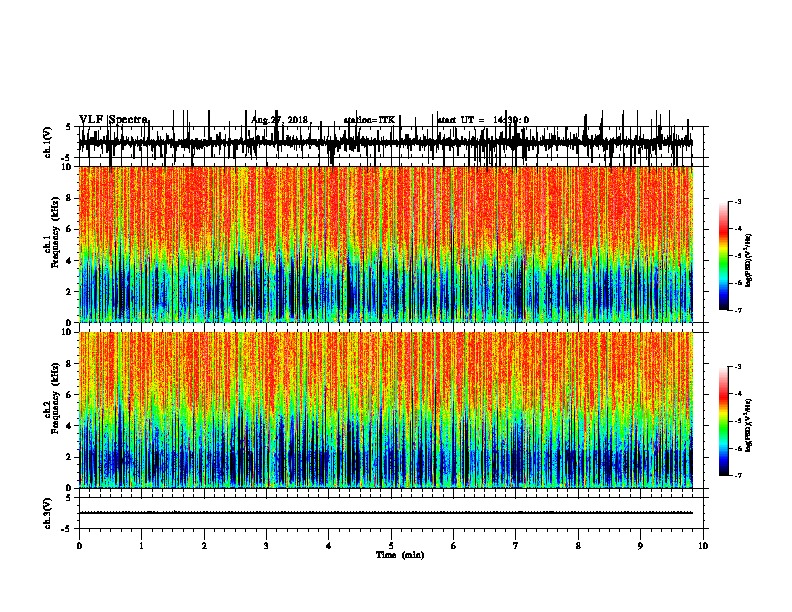Click the ch.1 frequency tick label '8'
792x612 pixels.
pyautogui.click(x=69, y=198)
